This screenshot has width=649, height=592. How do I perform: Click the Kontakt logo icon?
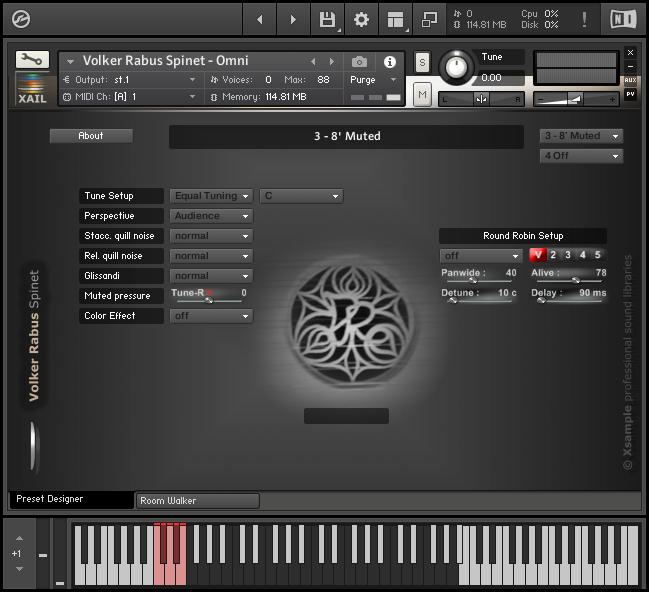(21, 19)
